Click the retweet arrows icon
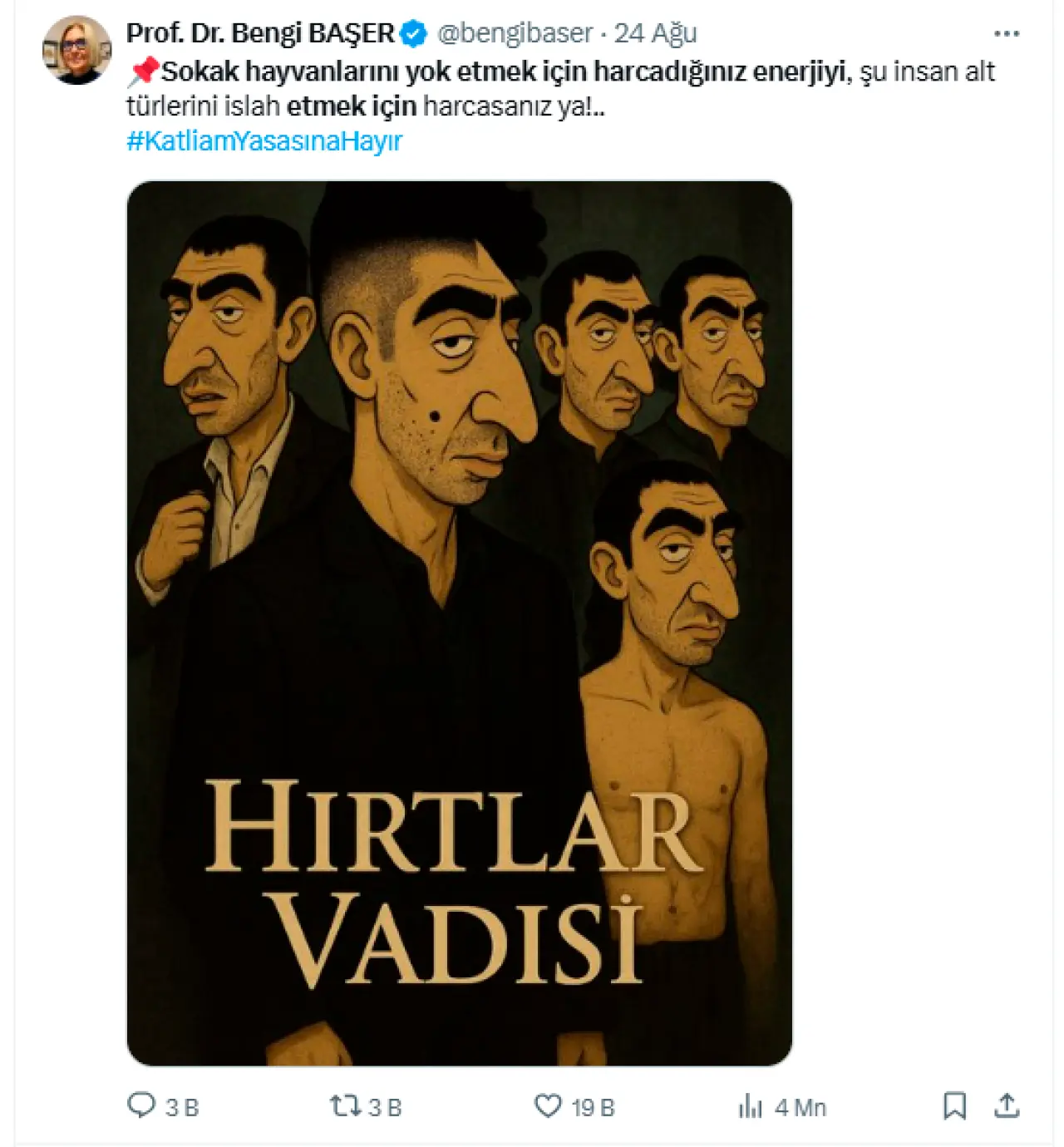Viewport: 1064px width, 1147px height. tap(345, 1105)
